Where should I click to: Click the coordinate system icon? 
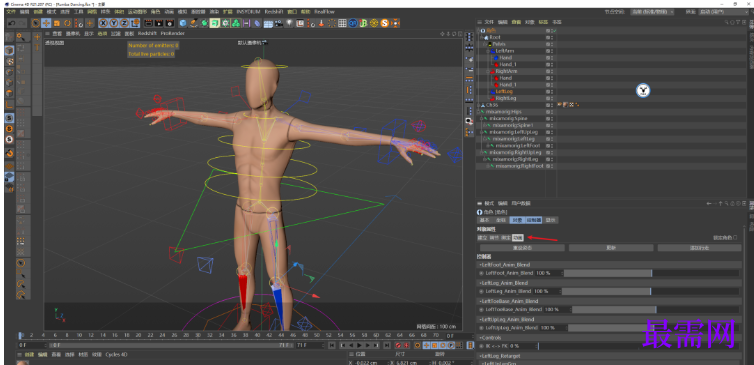point(136,23)
